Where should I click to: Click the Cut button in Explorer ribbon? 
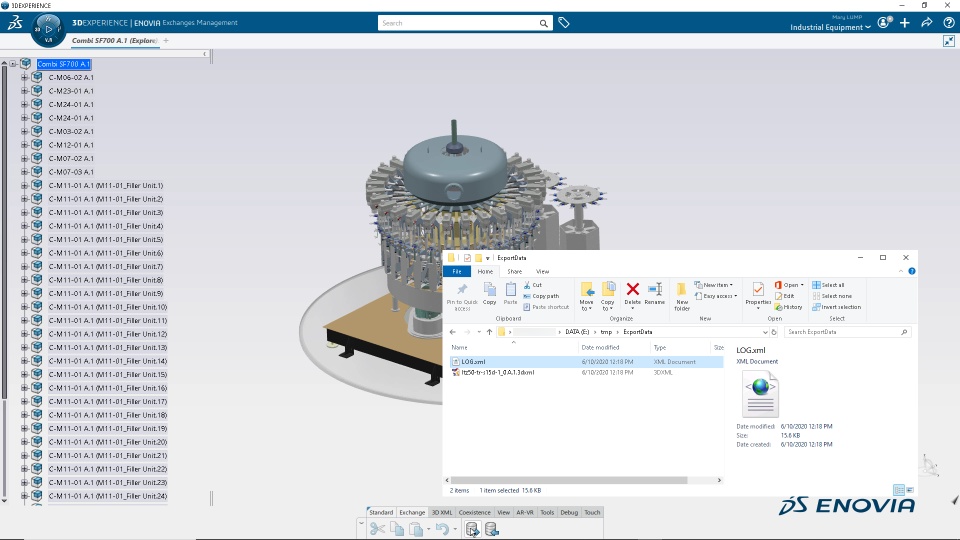pos(533,285)
